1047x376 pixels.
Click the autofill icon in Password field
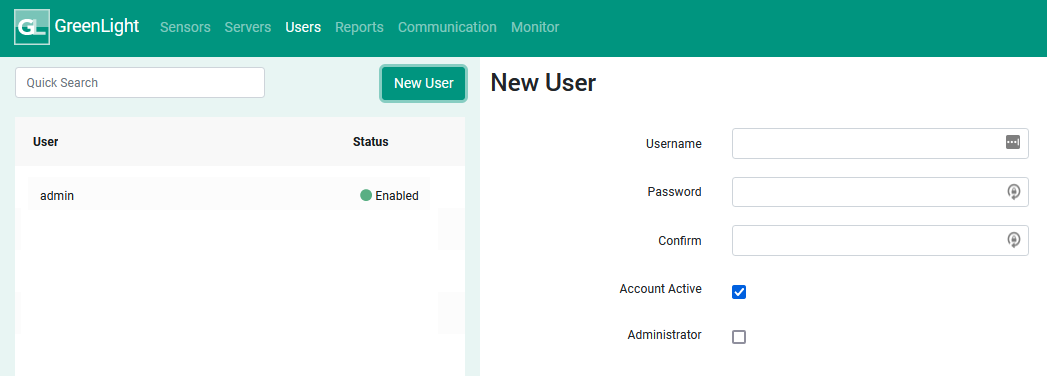click(1014, 192)
